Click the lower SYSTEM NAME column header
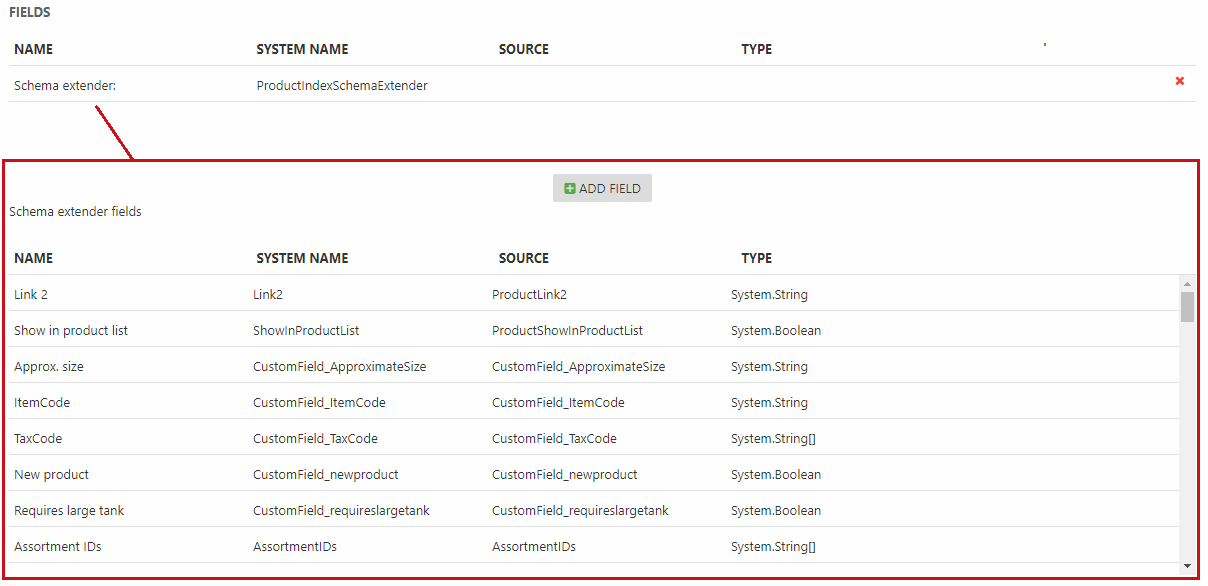The image size is (1208, 586). click(302, 258)
